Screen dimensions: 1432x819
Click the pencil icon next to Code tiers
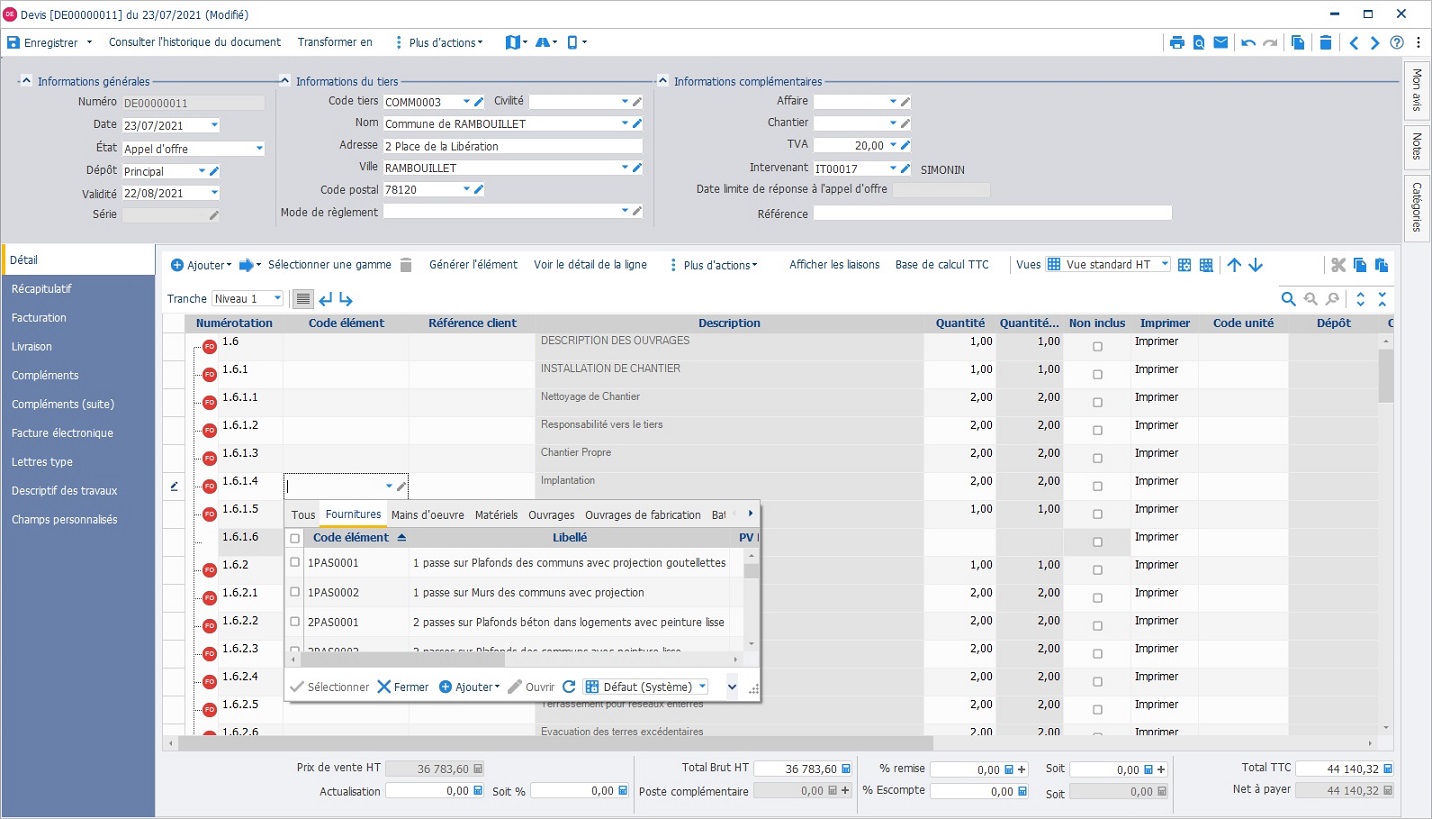[479, 102]
